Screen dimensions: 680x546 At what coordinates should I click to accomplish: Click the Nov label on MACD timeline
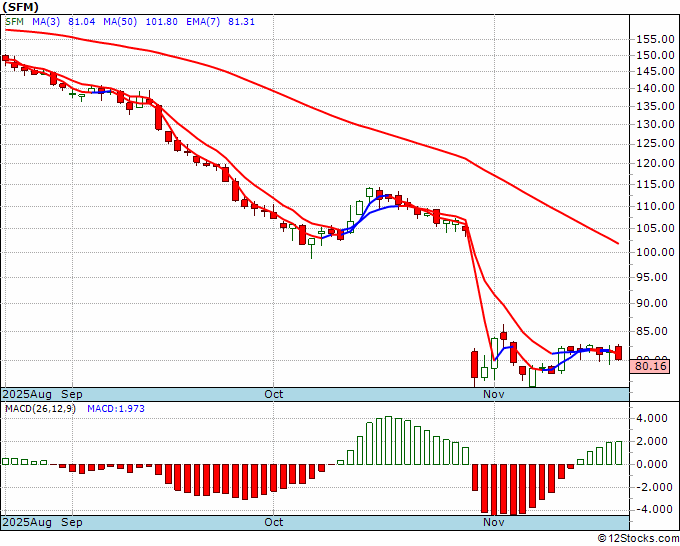[494, 522]
